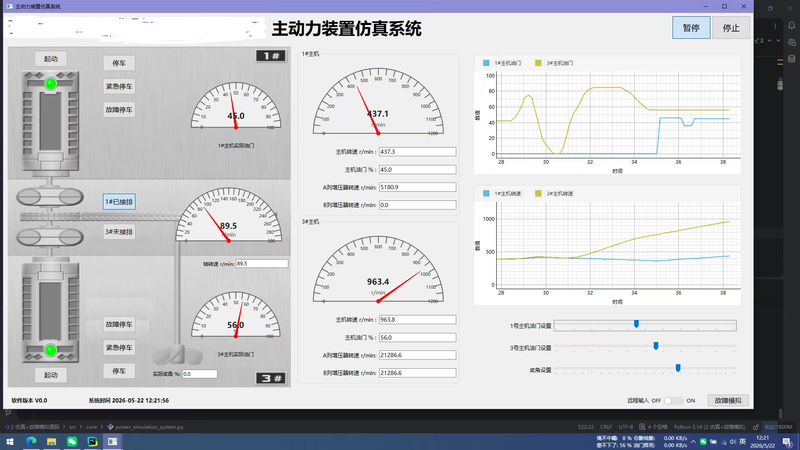The height and width of the screenshot is (450, 800).
Task: Start engine 1# with the top 起动 button
Action: pos(51,59)
